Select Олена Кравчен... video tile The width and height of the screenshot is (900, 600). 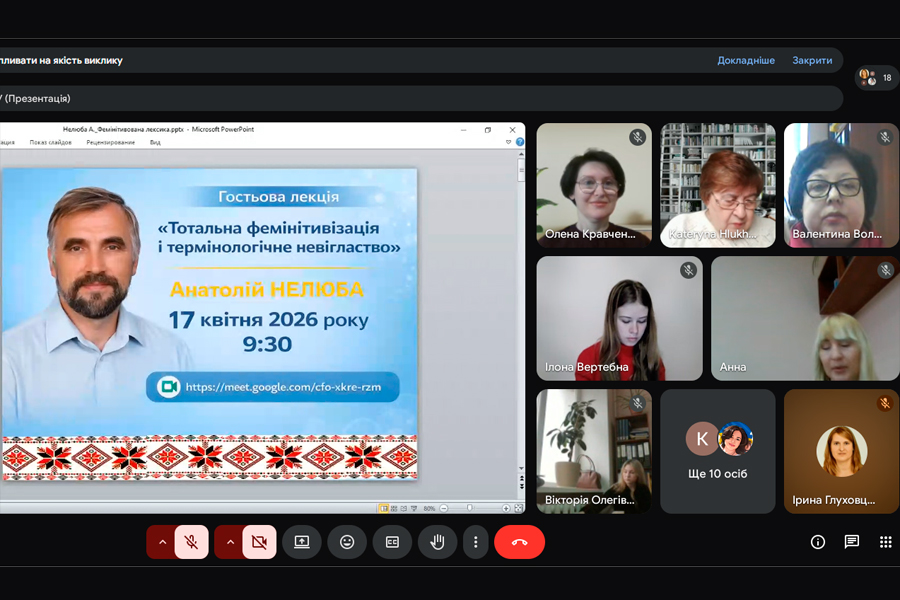coord(594,185)
